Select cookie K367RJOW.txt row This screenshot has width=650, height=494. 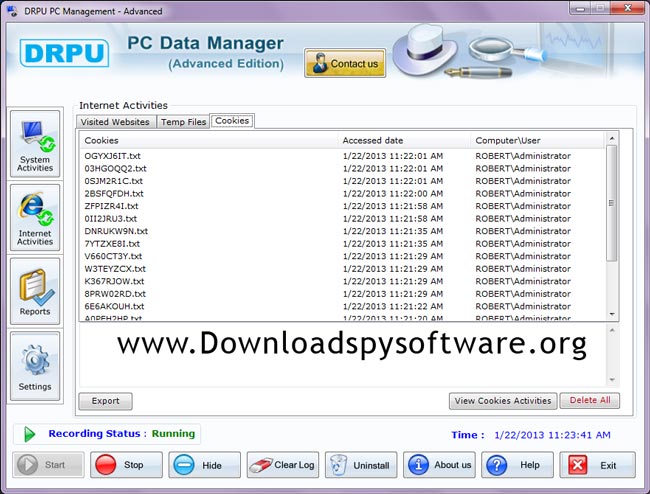coord(342,281)
